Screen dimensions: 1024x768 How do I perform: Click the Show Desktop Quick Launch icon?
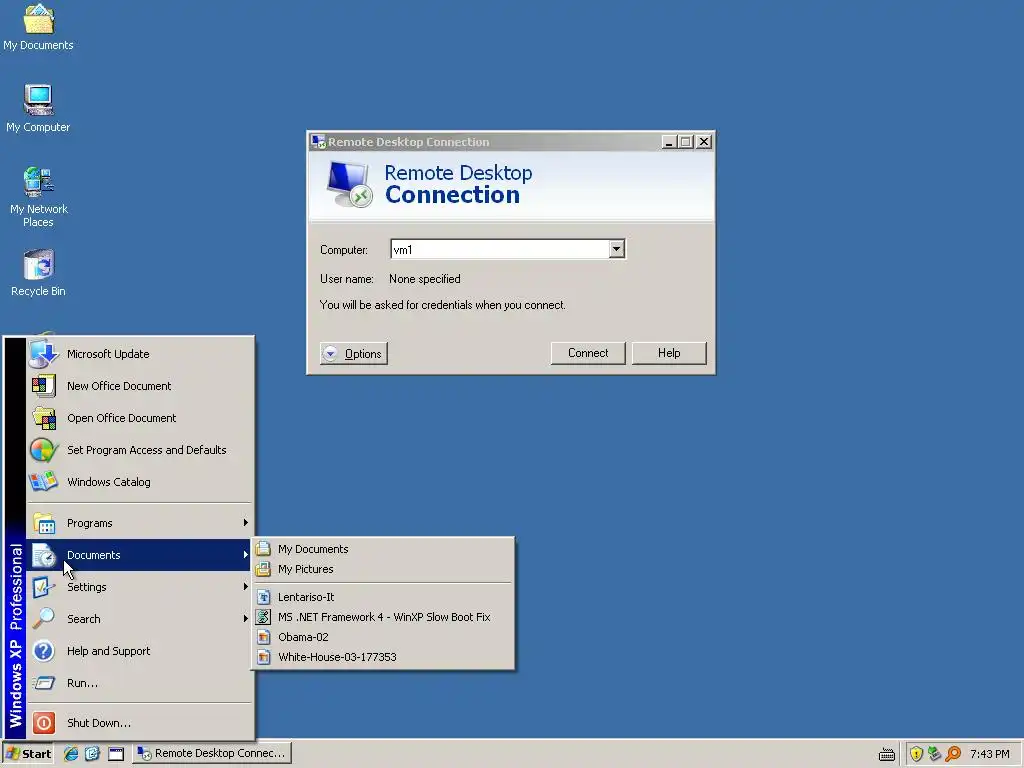(x=116, y=754)
